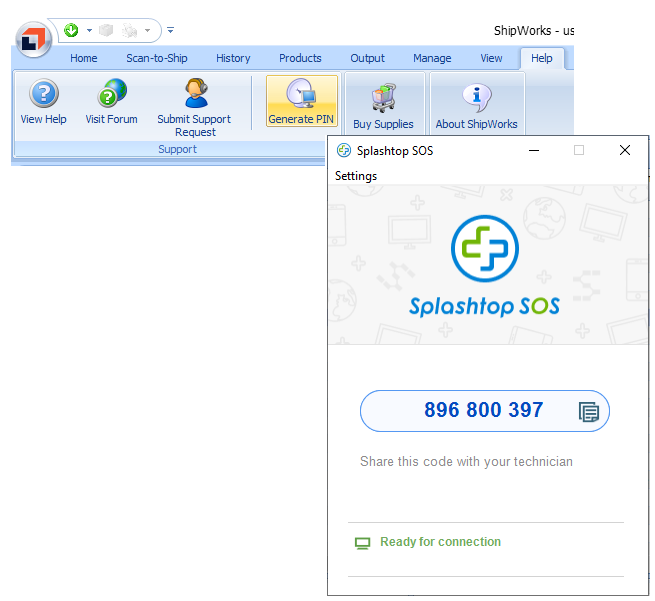Screen dimensions: 655x601
Task: Go to the Output ribbon tab
Action: (367, 58)
